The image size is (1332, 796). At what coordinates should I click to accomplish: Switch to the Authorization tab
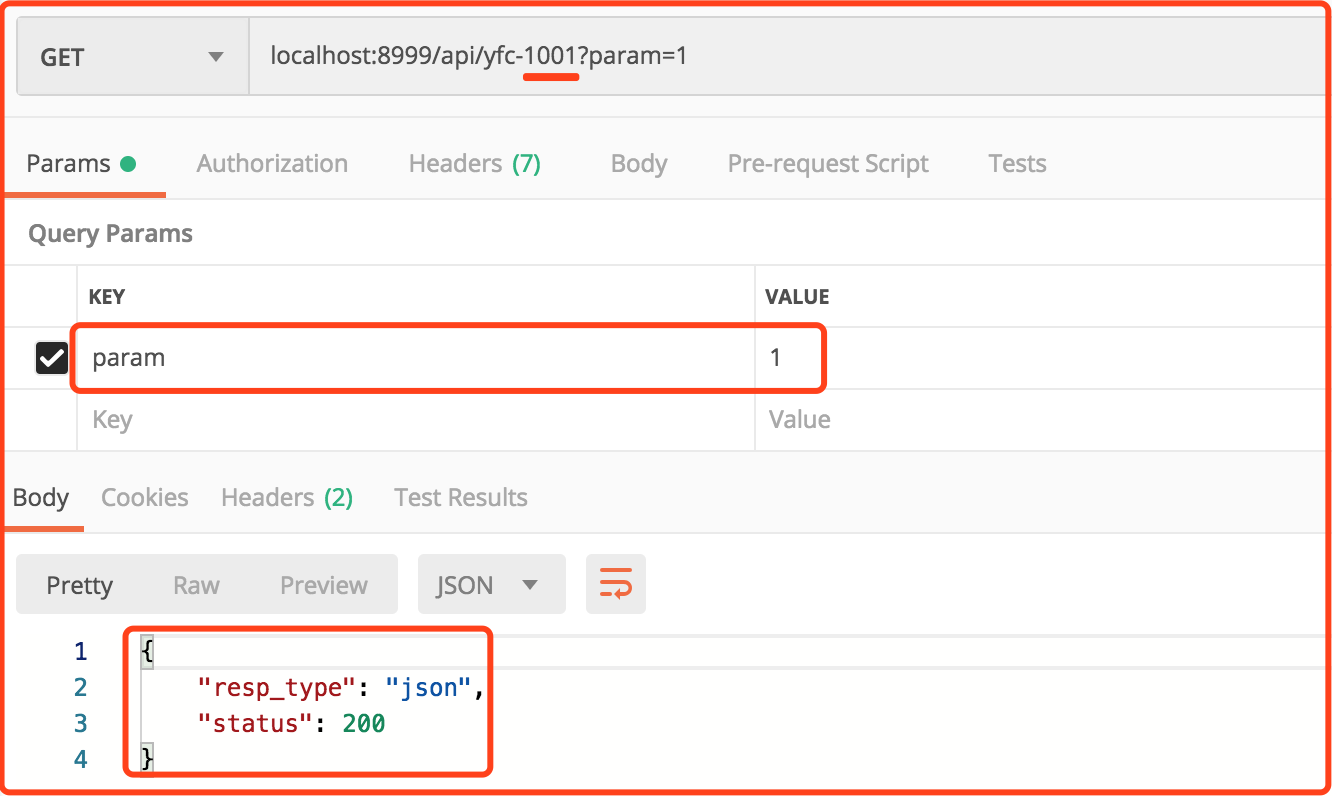click(x=272, y=164)
